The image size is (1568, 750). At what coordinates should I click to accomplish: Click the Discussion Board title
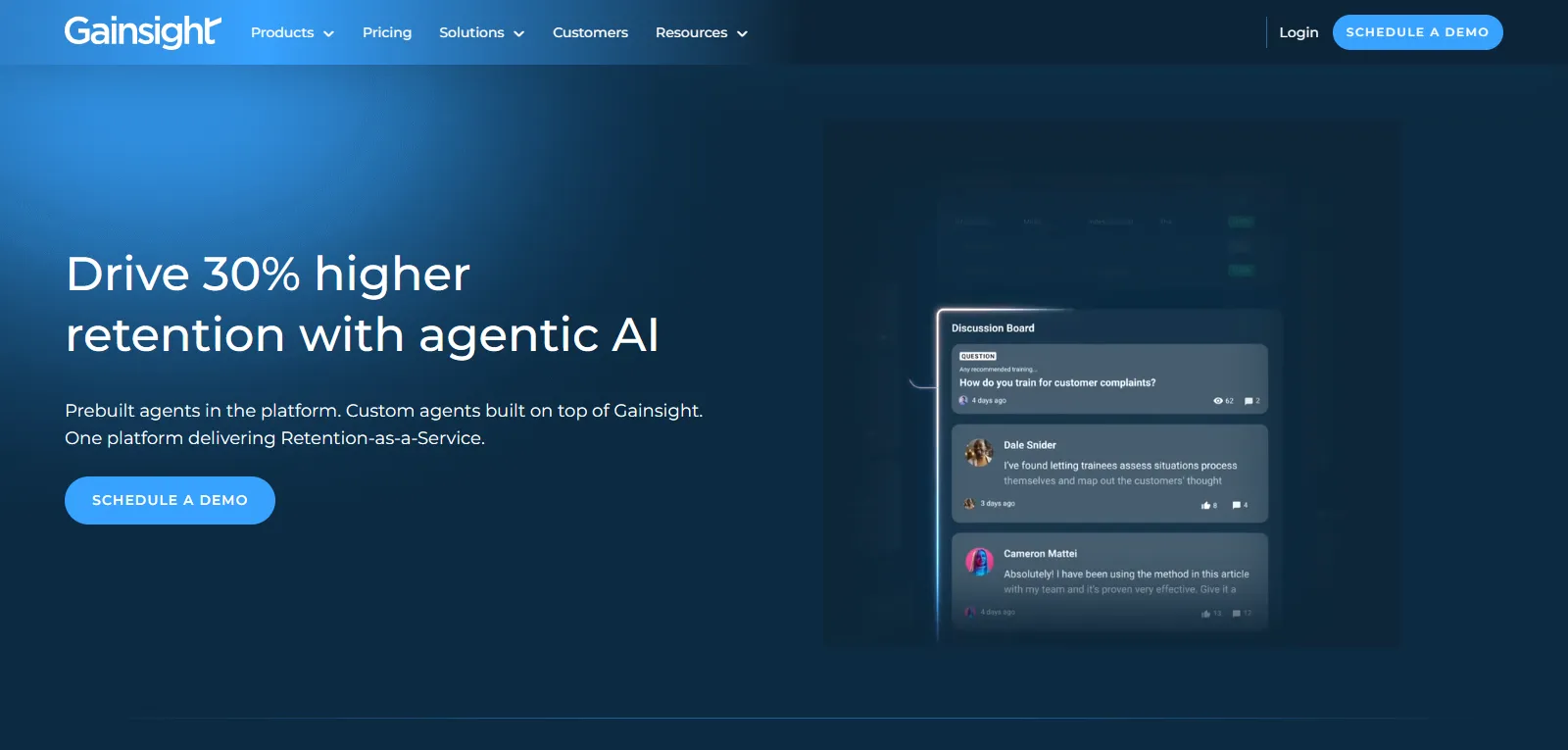[993, 328]
